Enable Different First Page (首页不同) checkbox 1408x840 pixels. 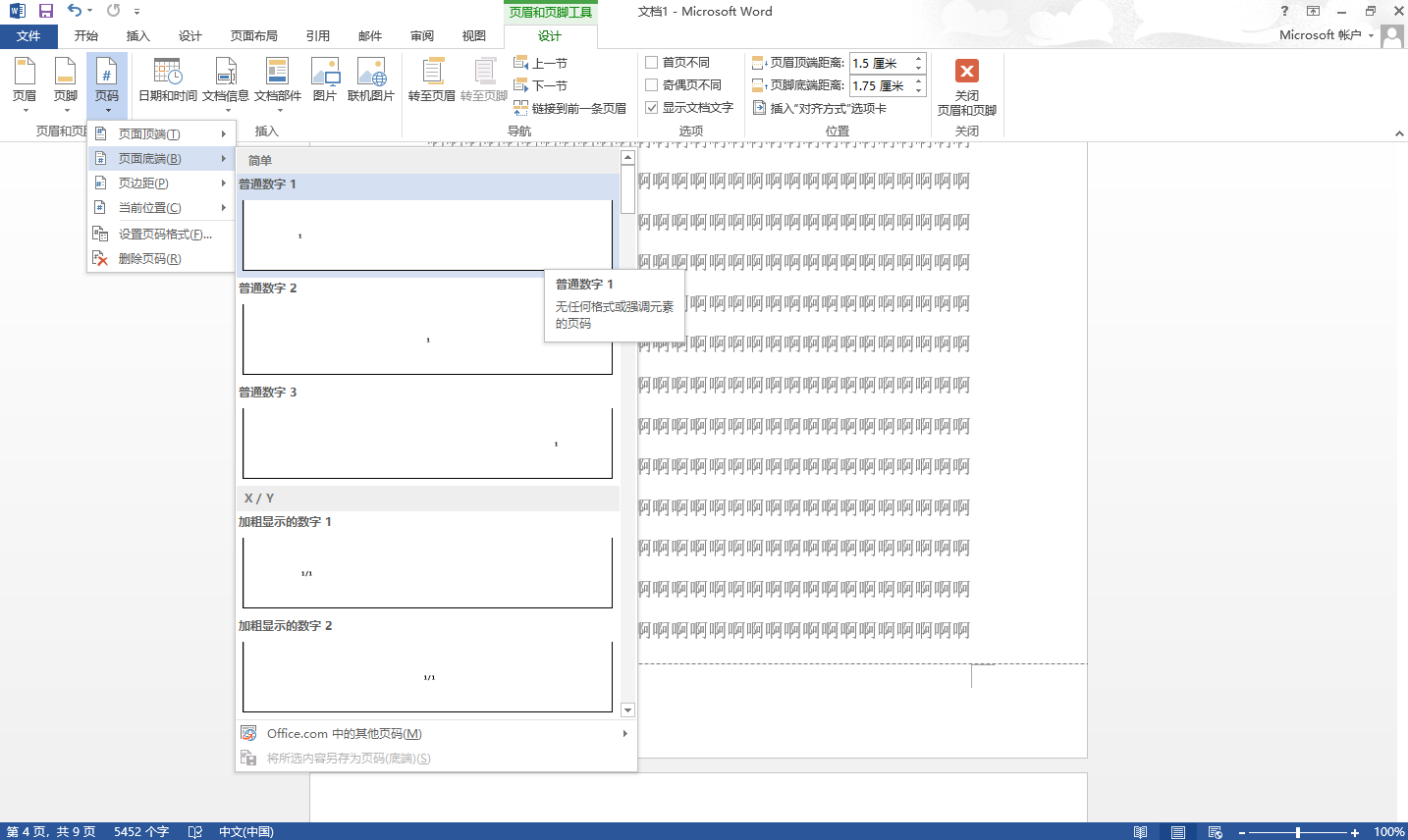[652, 63]
